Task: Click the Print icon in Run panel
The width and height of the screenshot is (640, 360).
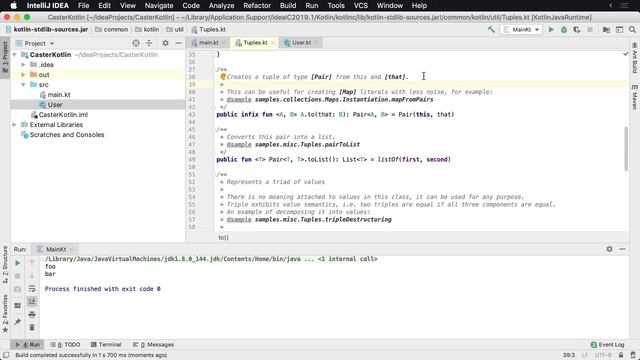Action: pos(32,314)
